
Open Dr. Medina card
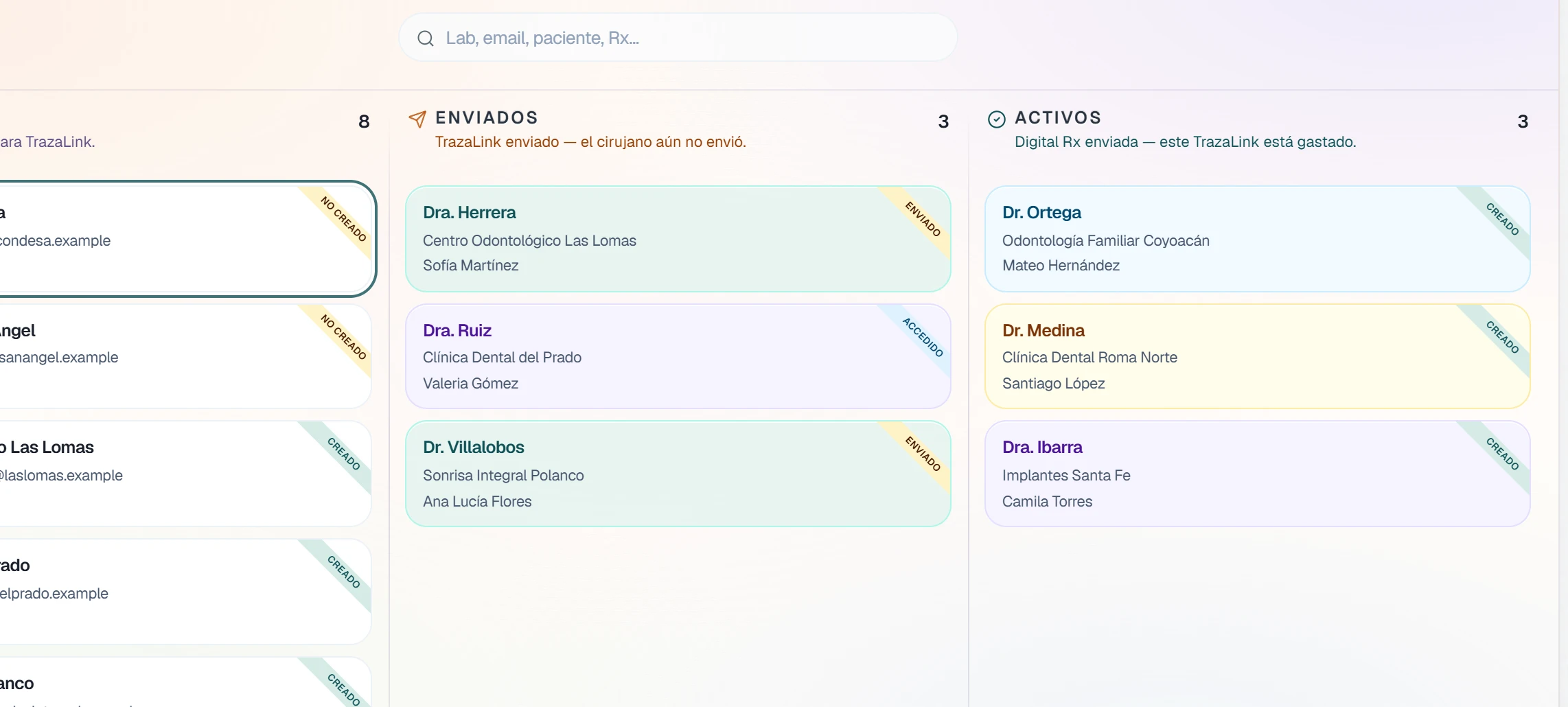pyautogui.click(x=1258, y=356)
